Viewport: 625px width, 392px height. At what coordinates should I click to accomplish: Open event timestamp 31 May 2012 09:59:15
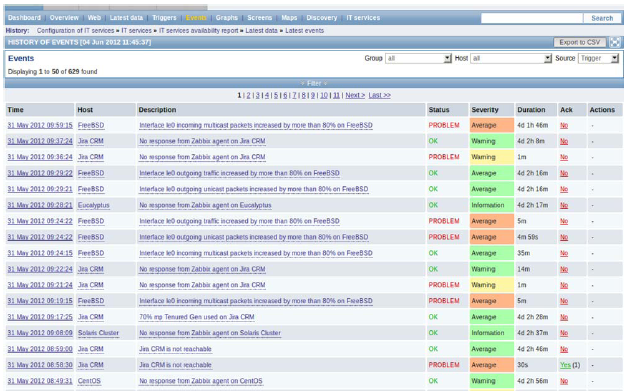click(40, 125)
